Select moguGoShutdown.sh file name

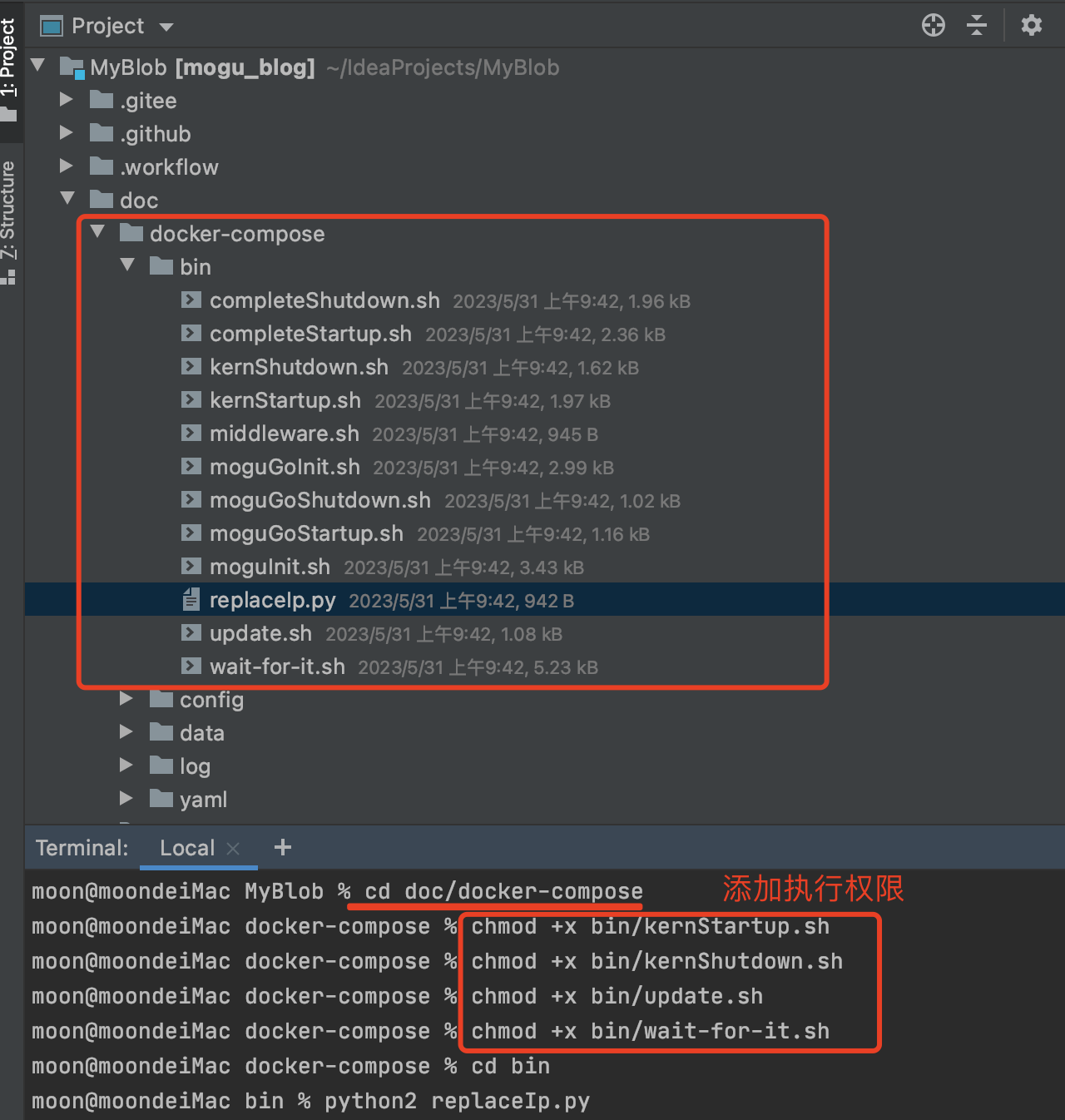[x=320, y=500]
